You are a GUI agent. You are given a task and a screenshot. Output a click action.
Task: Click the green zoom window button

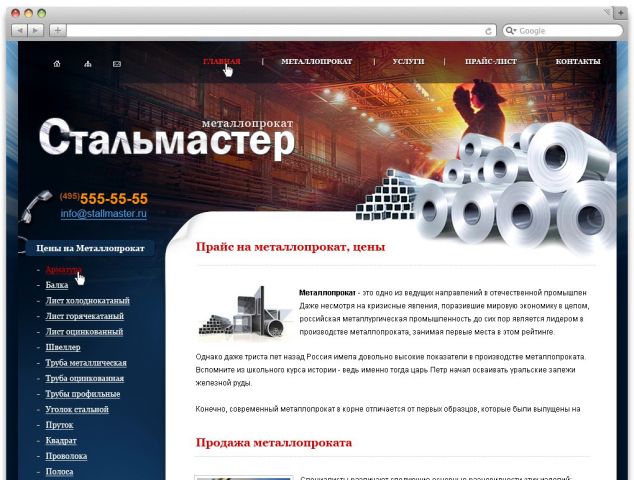click(x=41, y=13)
